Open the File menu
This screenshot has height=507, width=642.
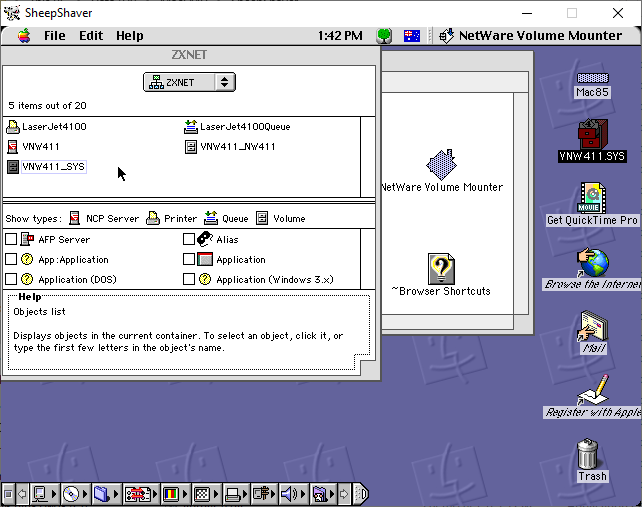pyautogui.click(x=54, y=36)
